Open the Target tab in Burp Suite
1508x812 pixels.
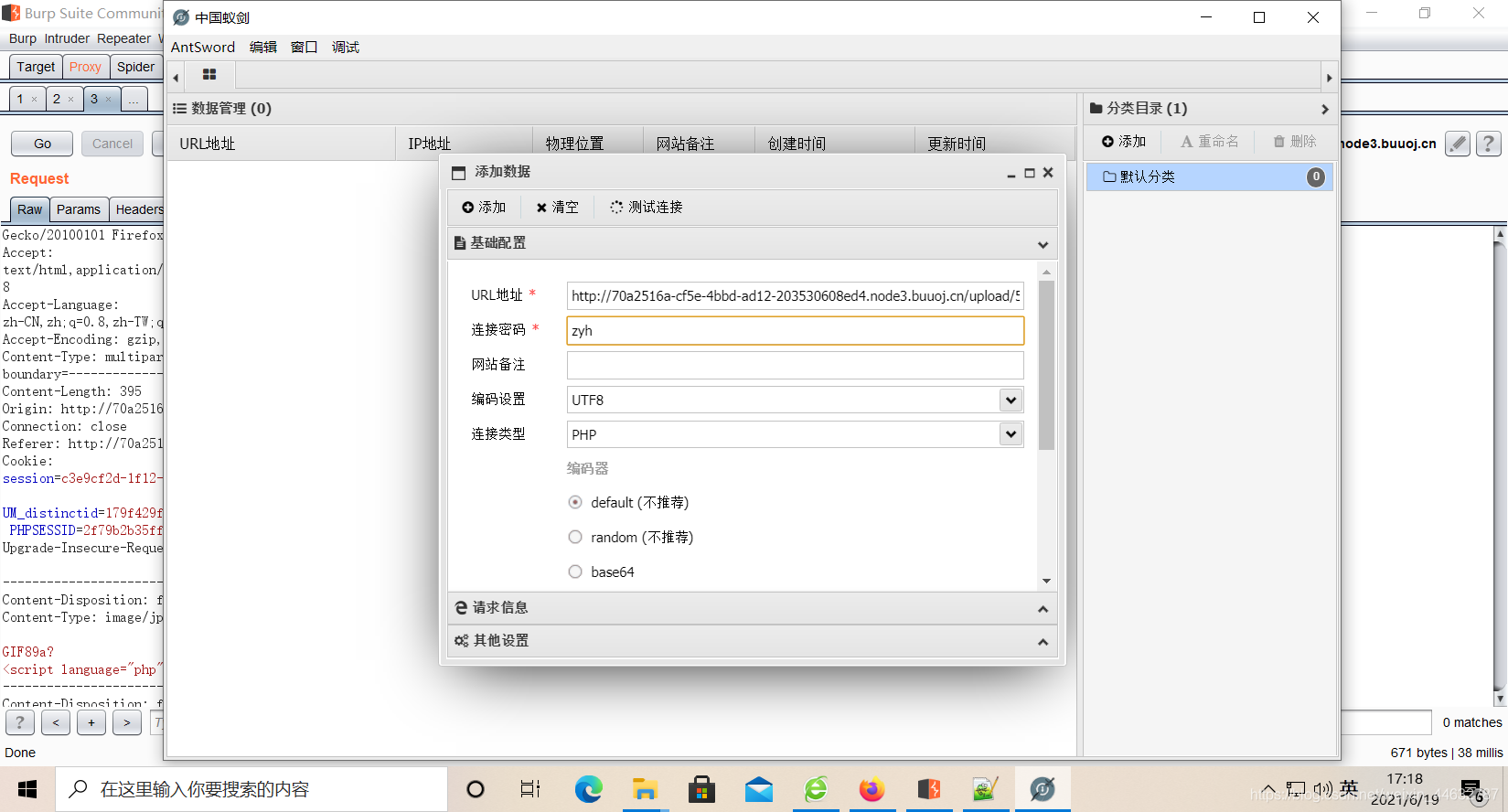point(36,67)
